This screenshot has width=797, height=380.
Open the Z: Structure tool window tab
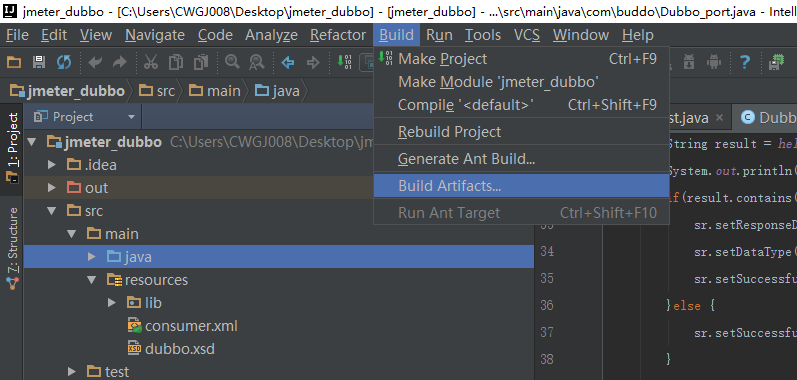[13, 248]
